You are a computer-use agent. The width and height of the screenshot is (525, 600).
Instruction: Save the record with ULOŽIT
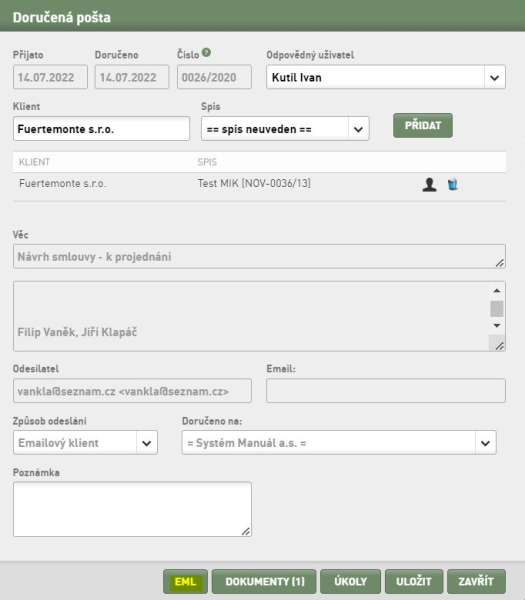pyautogui.click(x=414, y=582)
